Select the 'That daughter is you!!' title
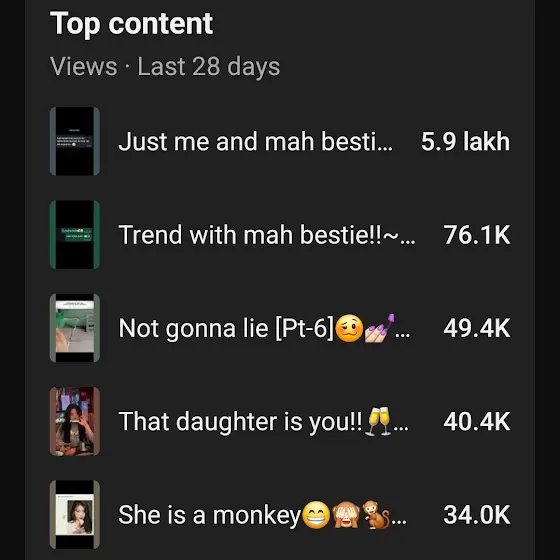 tap(263, 421)
